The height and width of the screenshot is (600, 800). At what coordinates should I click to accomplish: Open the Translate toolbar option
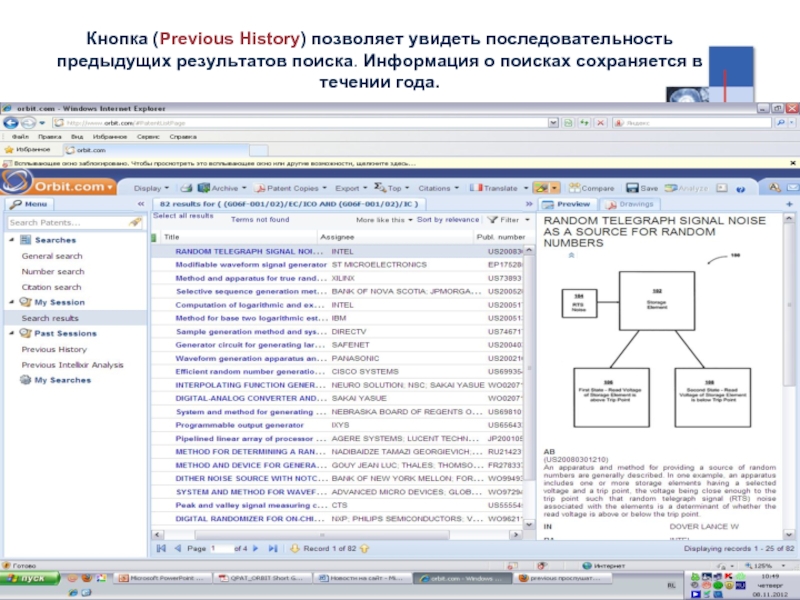click(498, 188)
